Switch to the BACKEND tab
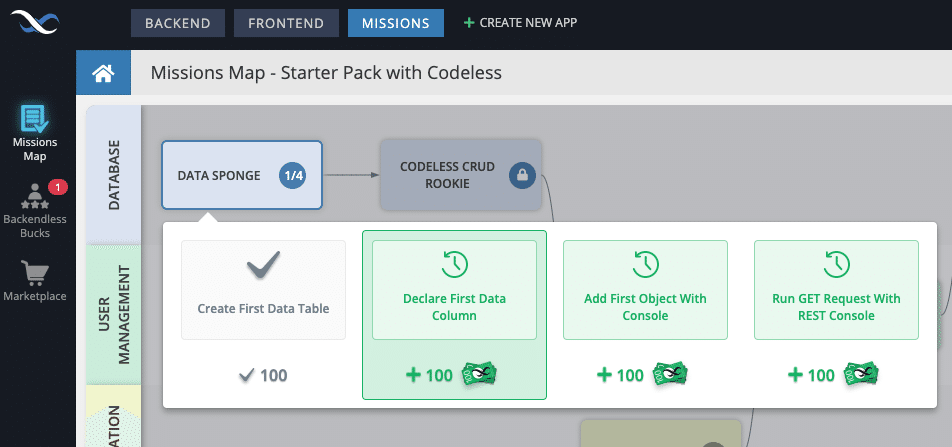The image size is (952, 447). coord(178,23)
